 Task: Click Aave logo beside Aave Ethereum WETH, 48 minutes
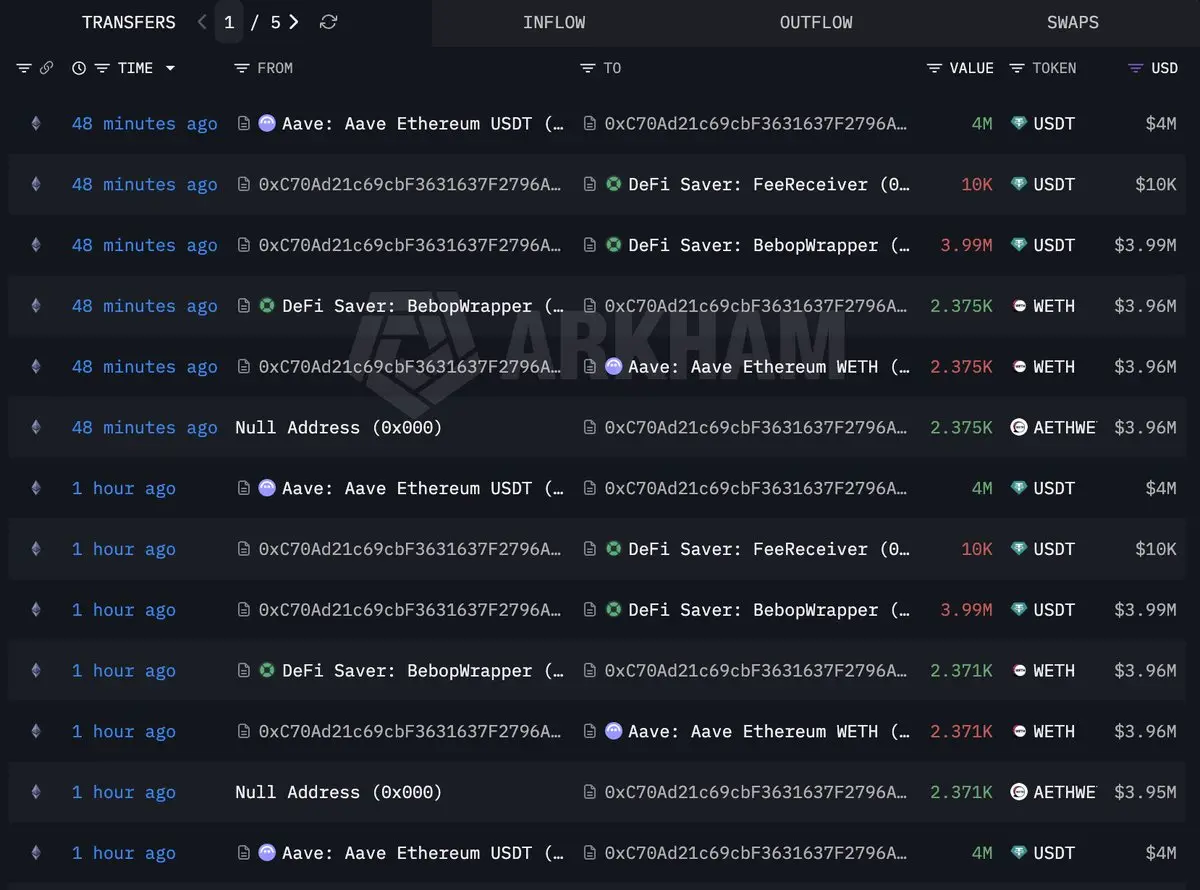pos(614,367)
